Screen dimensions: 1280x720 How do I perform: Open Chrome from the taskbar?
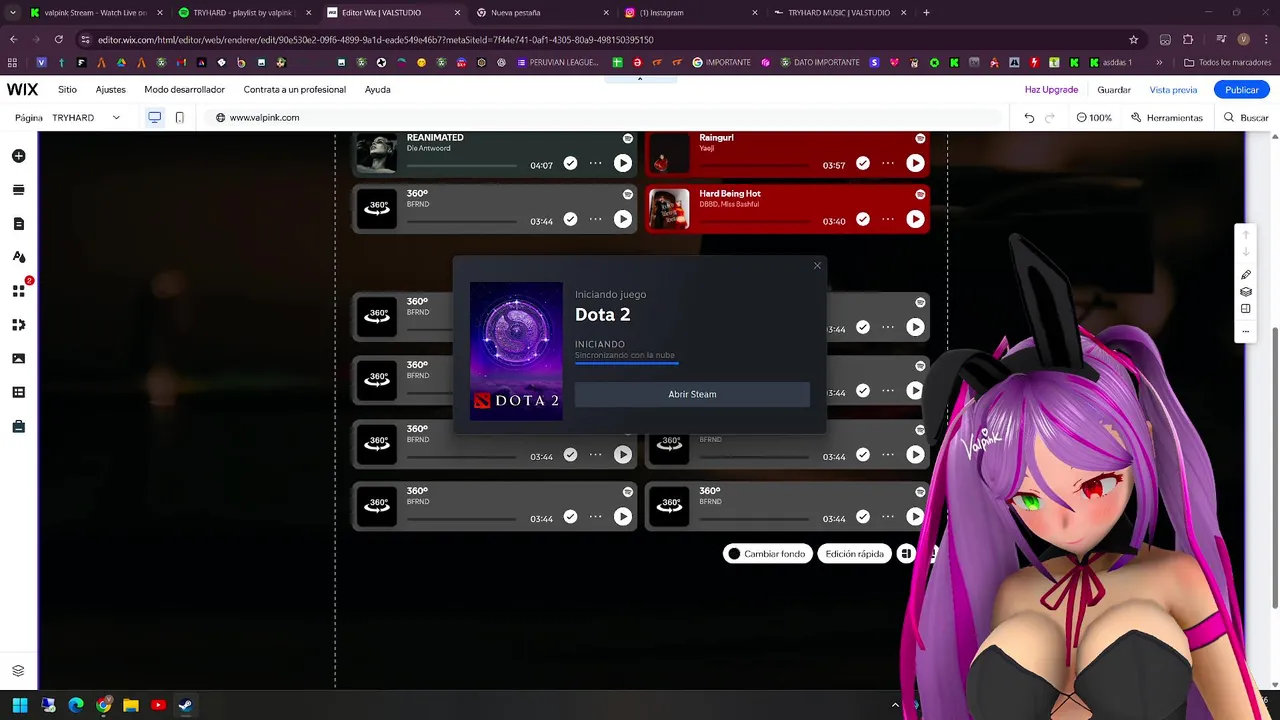103,705
